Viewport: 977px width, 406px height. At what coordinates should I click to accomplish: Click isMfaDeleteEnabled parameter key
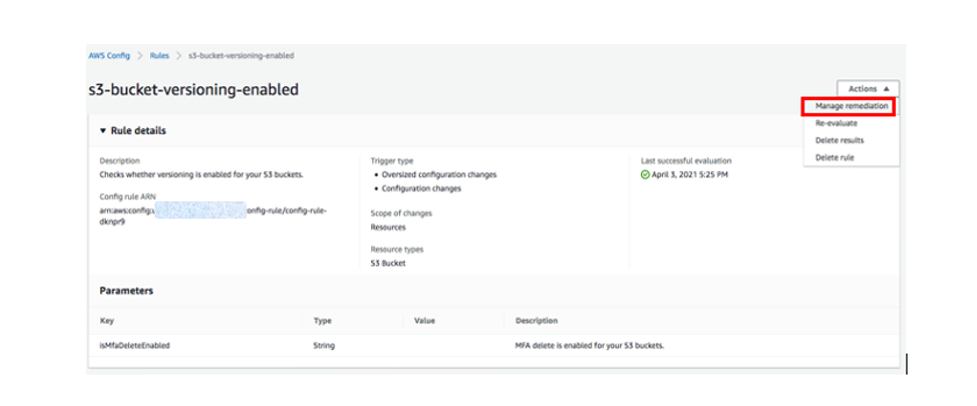tap(135, 345)
